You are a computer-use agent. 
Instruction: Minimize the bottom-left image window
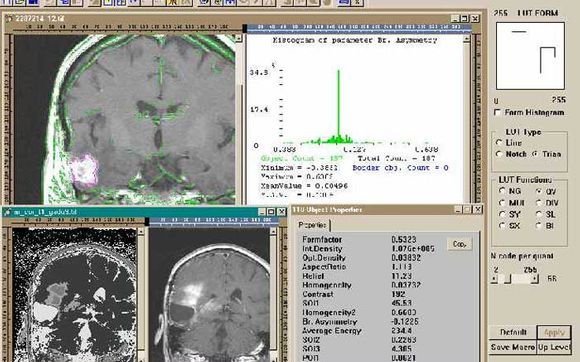click(x=262, y=212)
